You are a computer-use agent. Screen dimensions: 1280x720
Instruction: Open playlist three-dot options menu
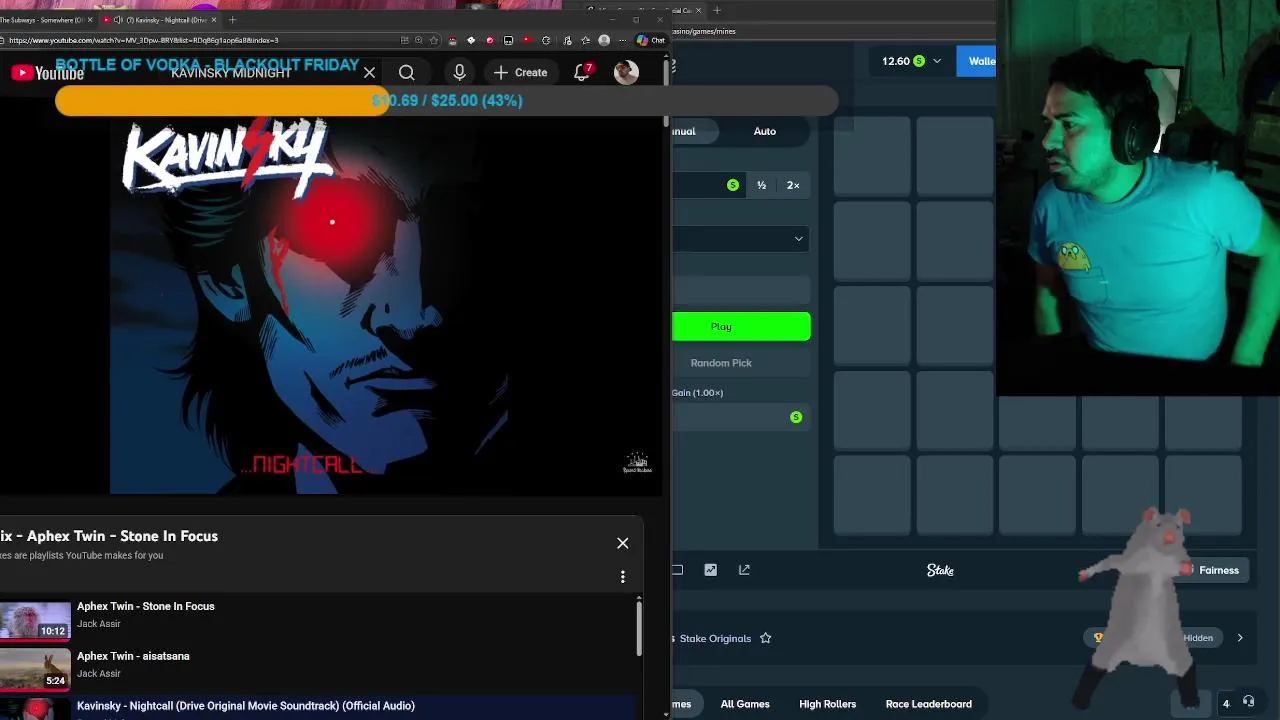(622, 576)
